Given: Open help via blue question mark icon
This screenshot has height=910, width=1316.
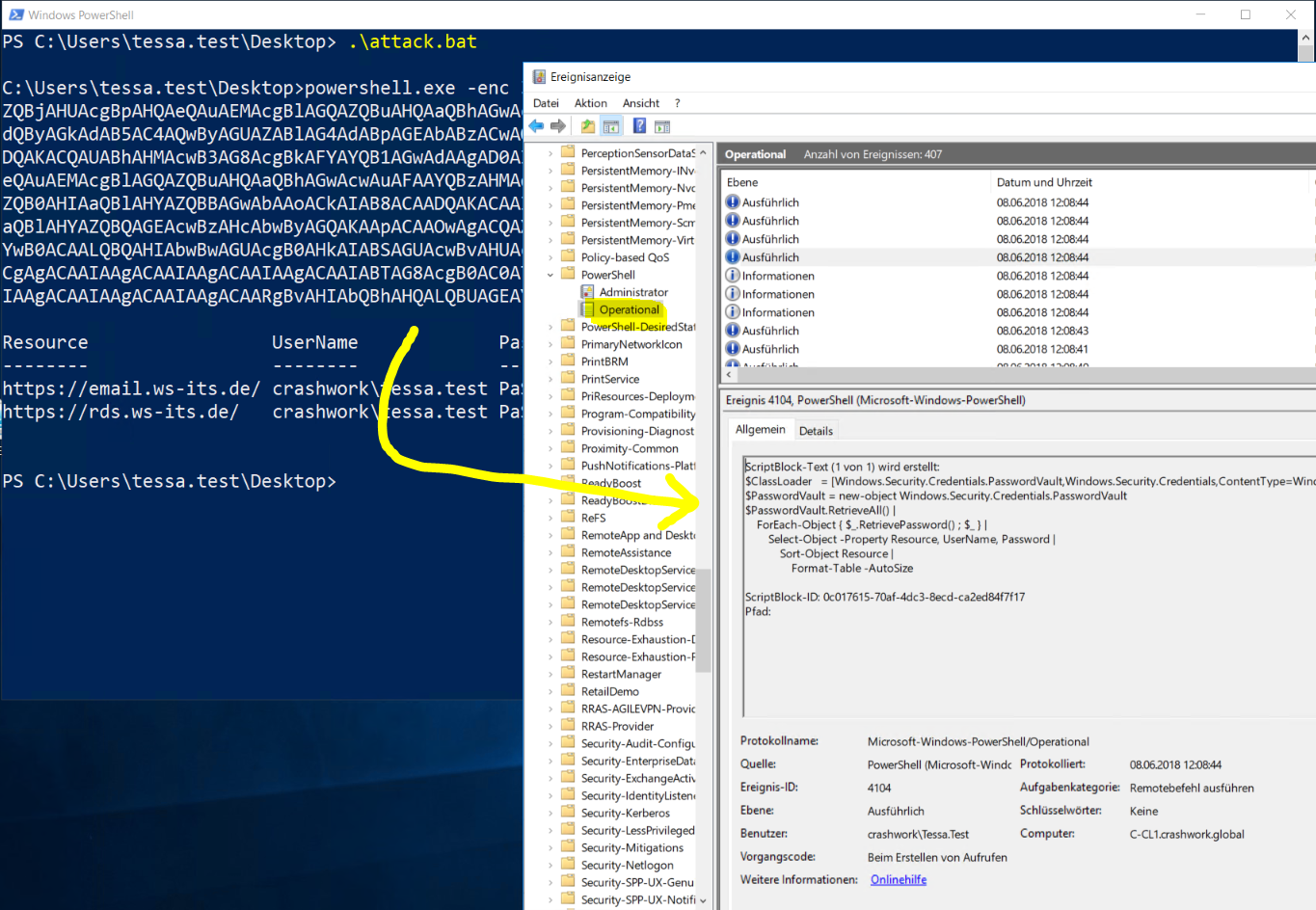Looking at the screenshot, I should point(639,126).
